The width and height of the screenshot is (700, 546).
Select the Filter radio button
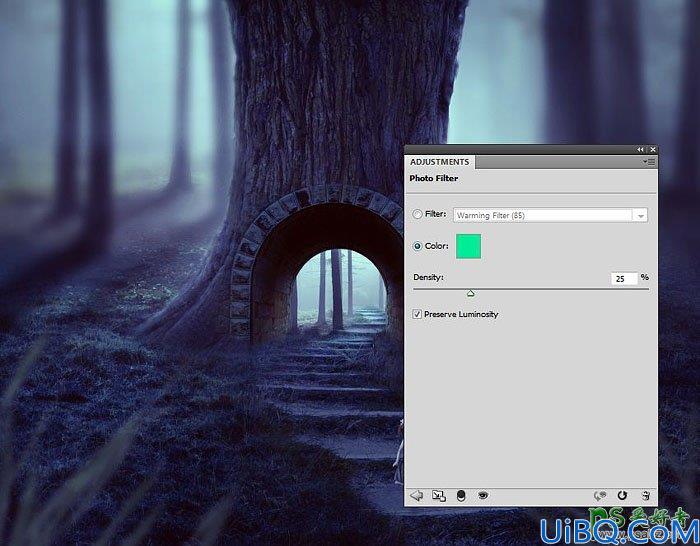coord(417,214)
